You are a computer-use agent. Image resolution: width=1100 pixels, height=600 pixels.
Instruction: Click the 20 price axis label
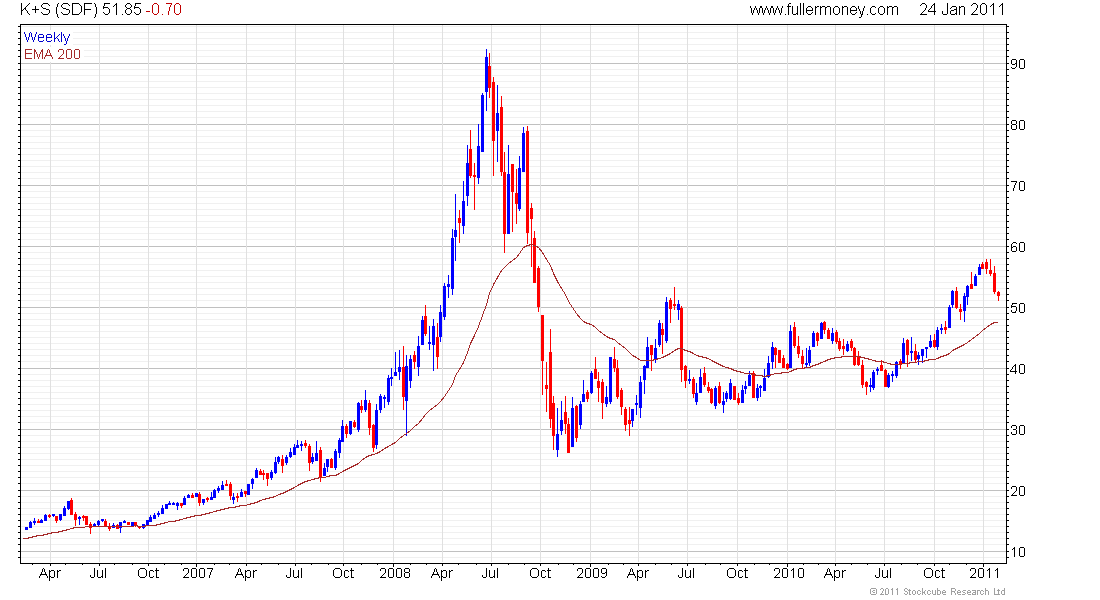click(x=1017, y=491)
